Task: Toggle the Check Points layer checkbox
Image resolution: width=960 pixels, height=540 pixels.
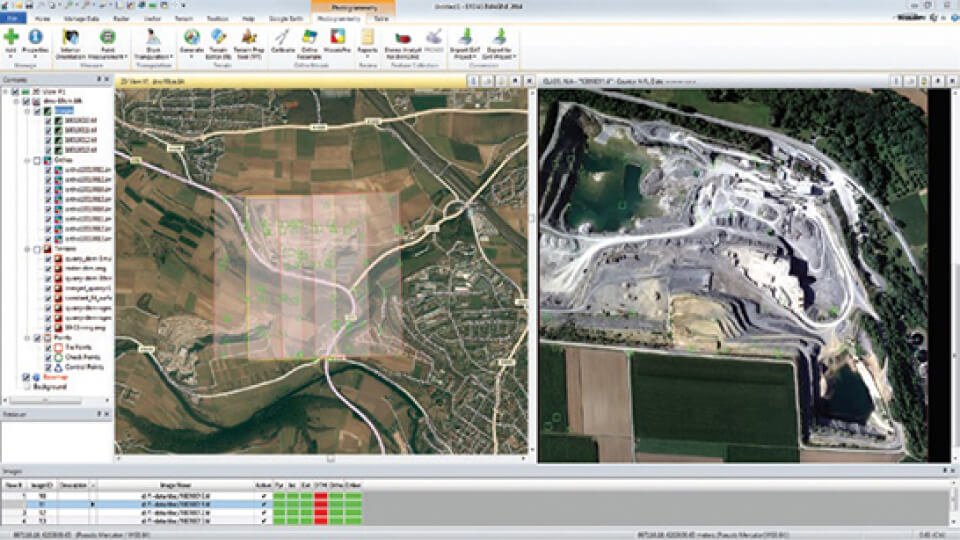Action: tap(47, 357)
